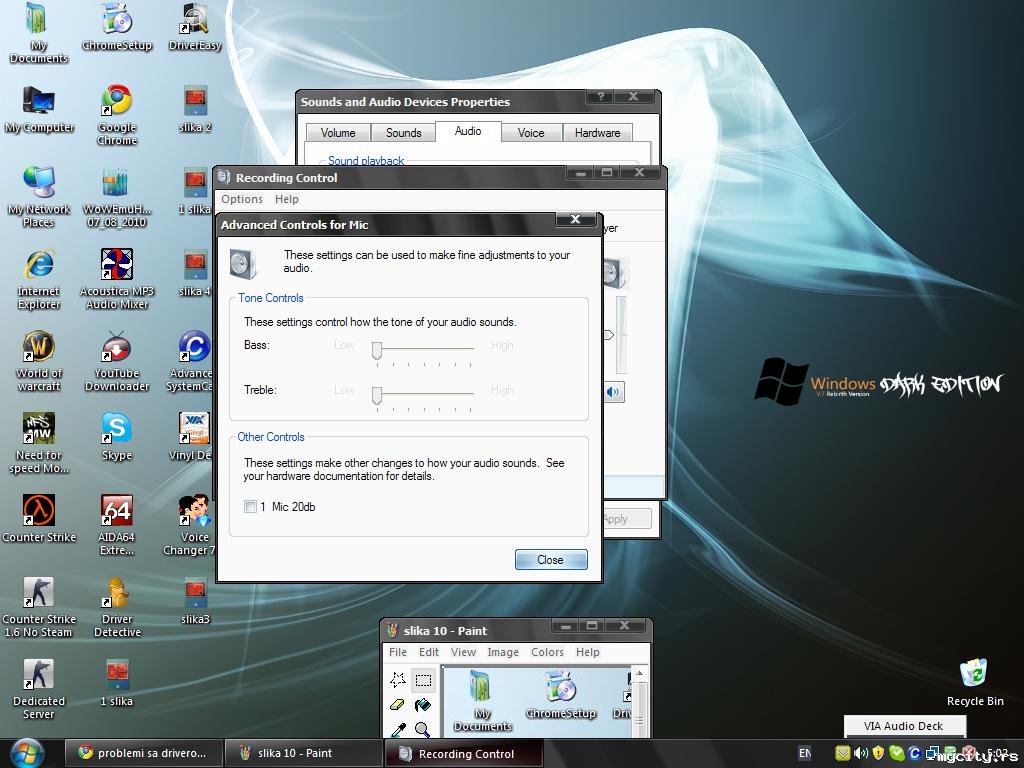Activate the rectangular Select tool in Paint
The height and width of the screenshot is (768, 1024).
pyautogui.click(x=423, y=680)
